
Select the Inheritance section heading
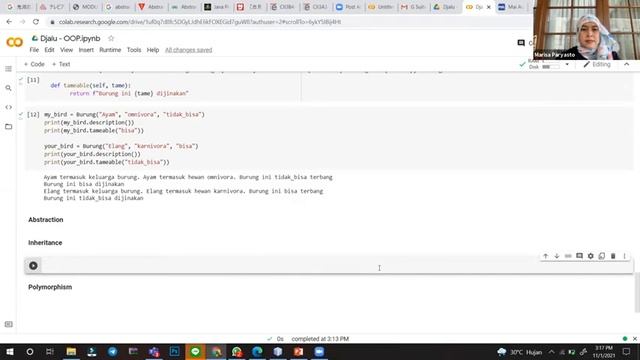pyautogui.click(x=45, y=242)
